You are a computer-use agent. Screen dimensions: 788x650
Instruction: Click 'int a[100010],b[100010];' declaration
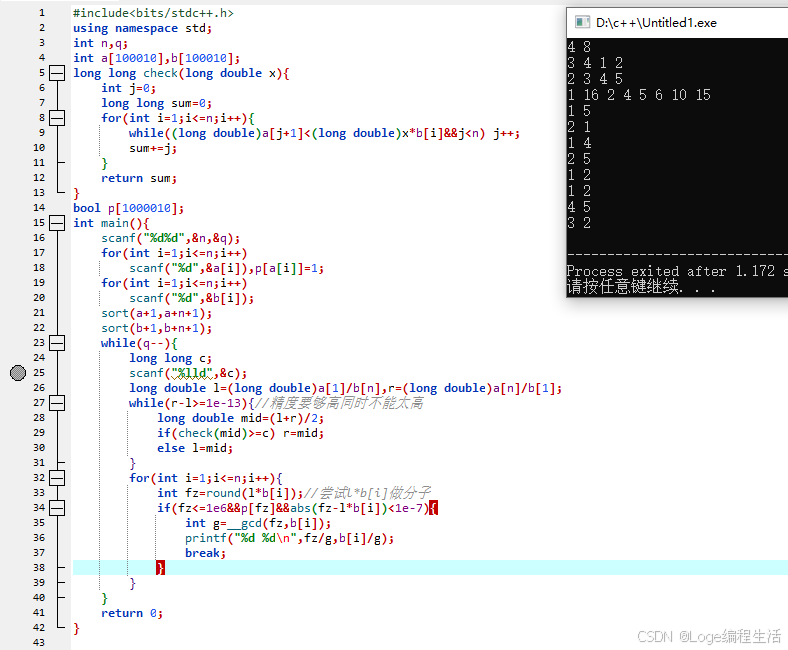pos(157,58)
